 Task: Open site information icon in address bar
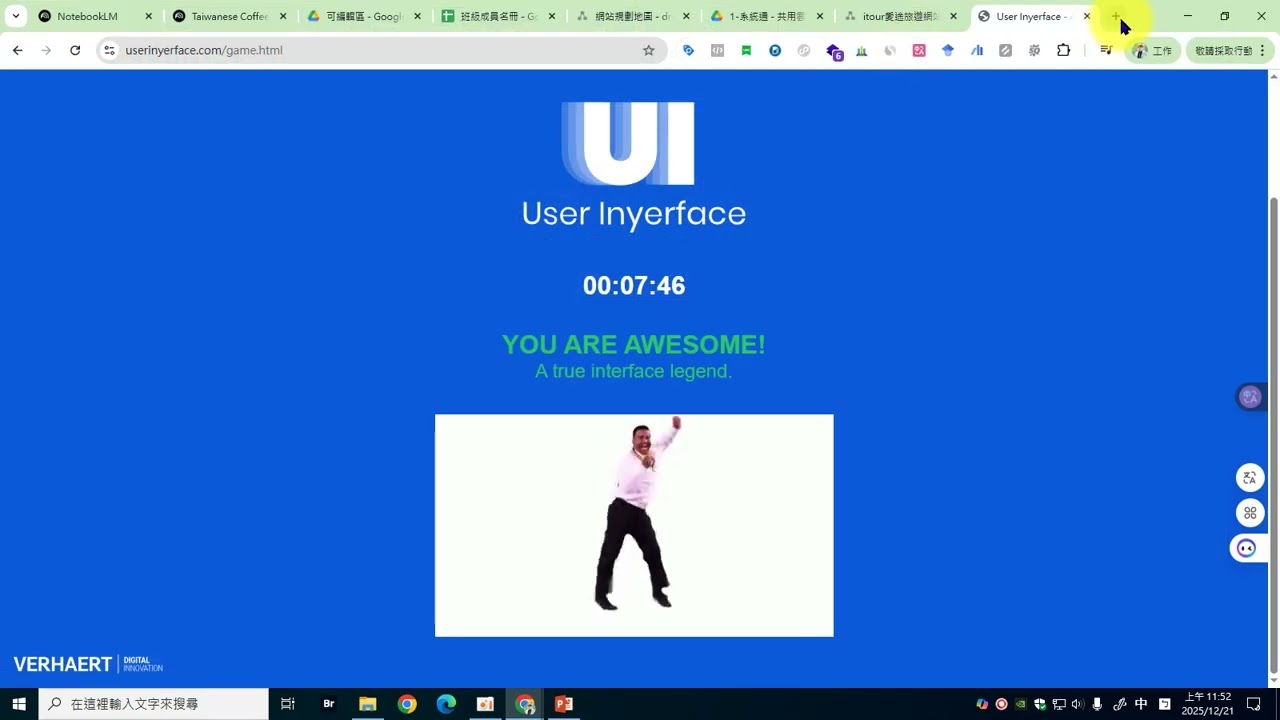click(110, 50)
